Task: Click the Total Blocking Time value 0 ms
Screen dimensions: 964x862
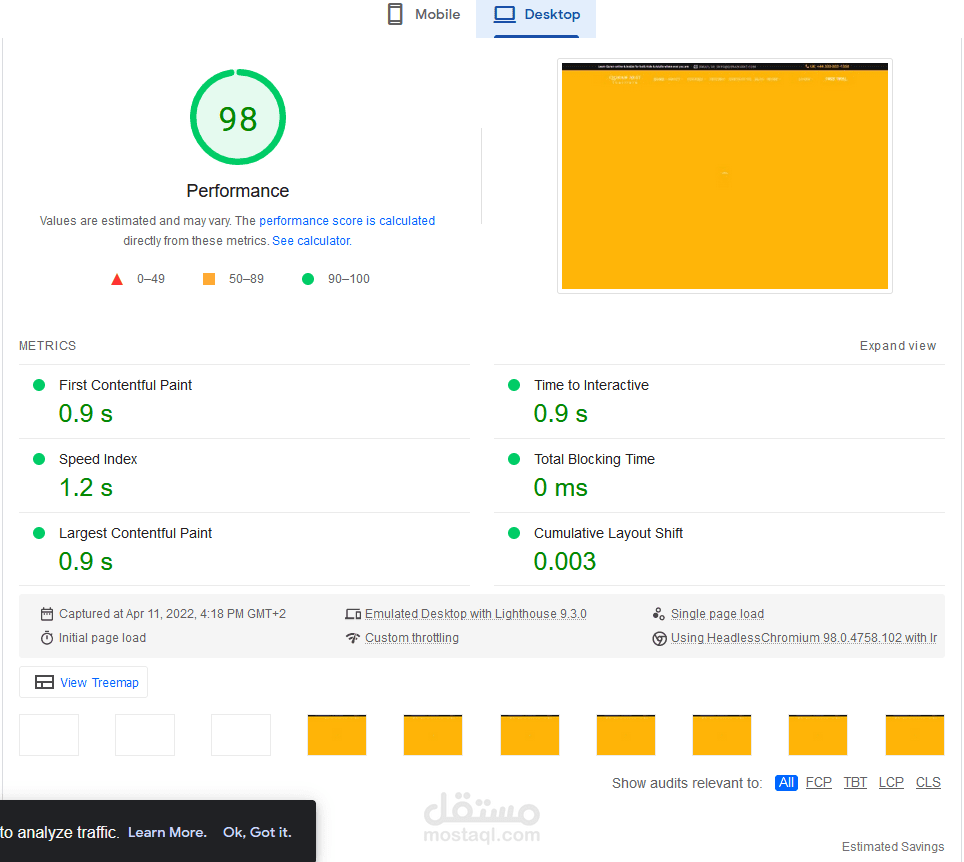Action: coord(561,488)
